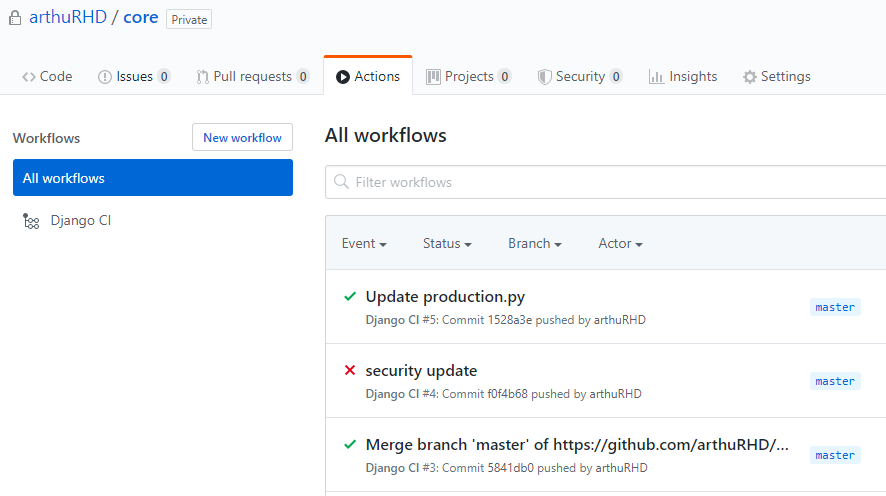
Task: Click the green checkmark on Update production.py
Action: point(350,297)
